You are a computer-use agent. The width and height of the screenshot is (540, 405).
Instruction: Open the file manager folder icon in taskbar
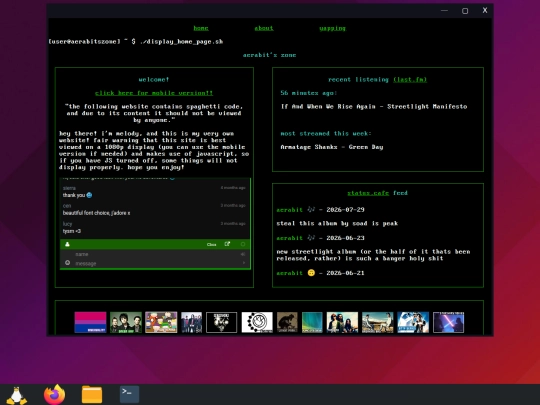[92, 395]
